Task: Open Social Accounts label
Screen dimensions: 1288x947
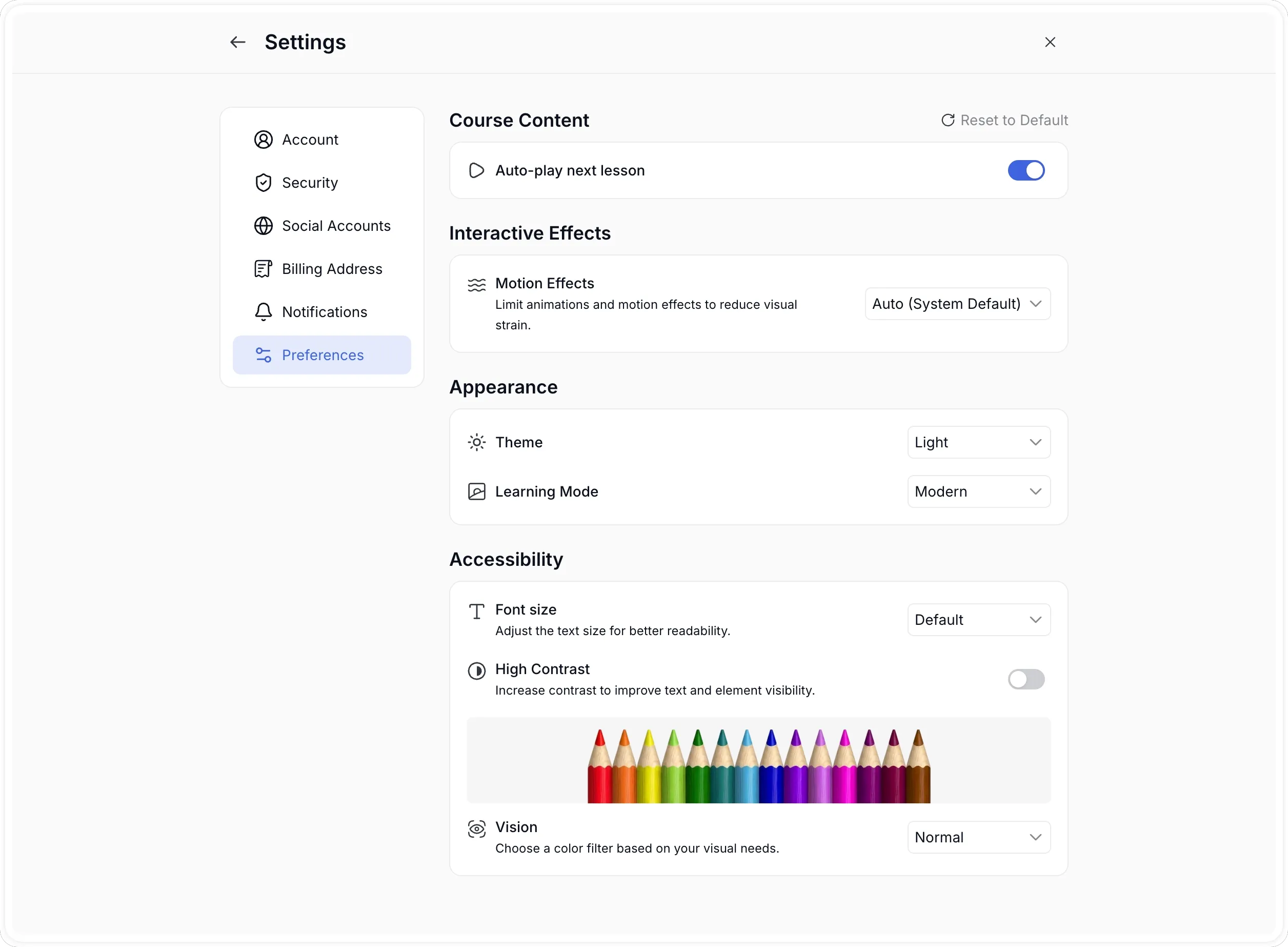Action: coord(336,225)
